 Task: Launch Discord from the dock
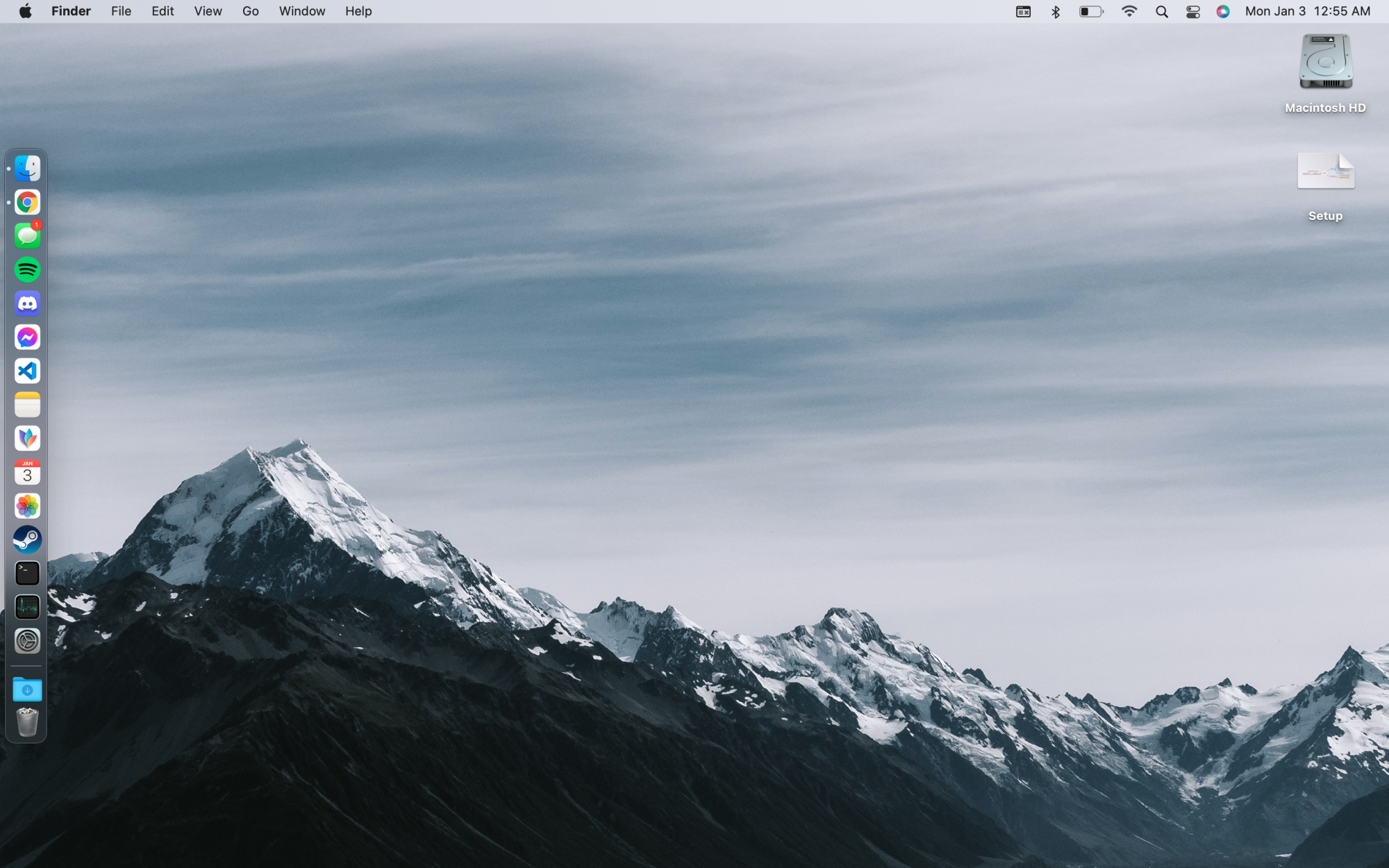pyautogui.click(x=27, y=303)
